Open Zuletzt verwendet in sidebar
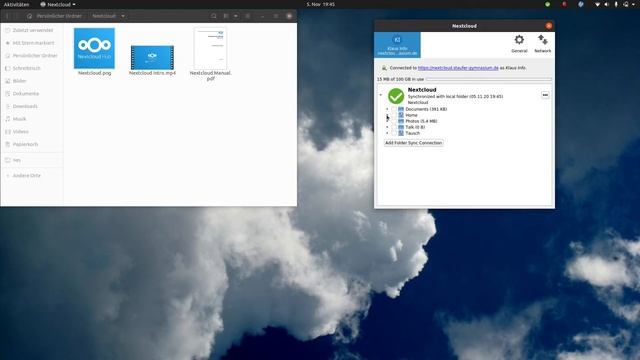The image size is (640, 360). coord(32,30)
